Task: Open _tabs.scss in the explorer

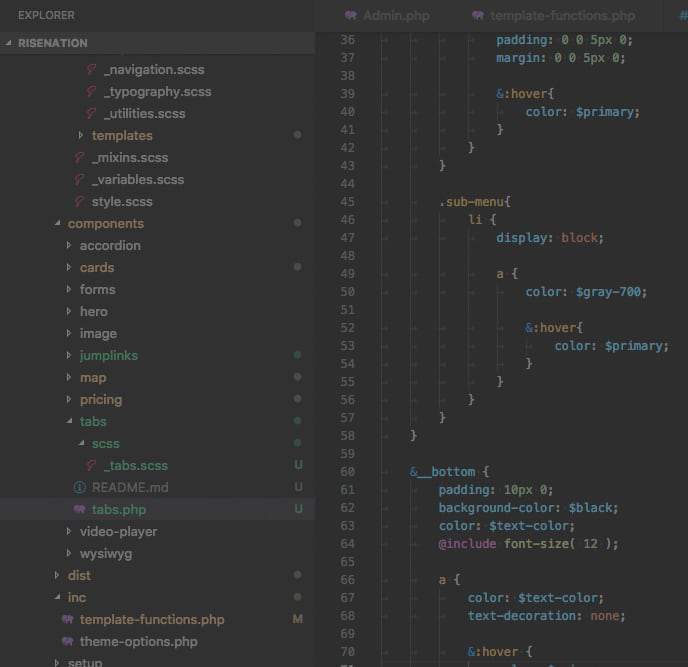Action: click(x=136, y=466)
